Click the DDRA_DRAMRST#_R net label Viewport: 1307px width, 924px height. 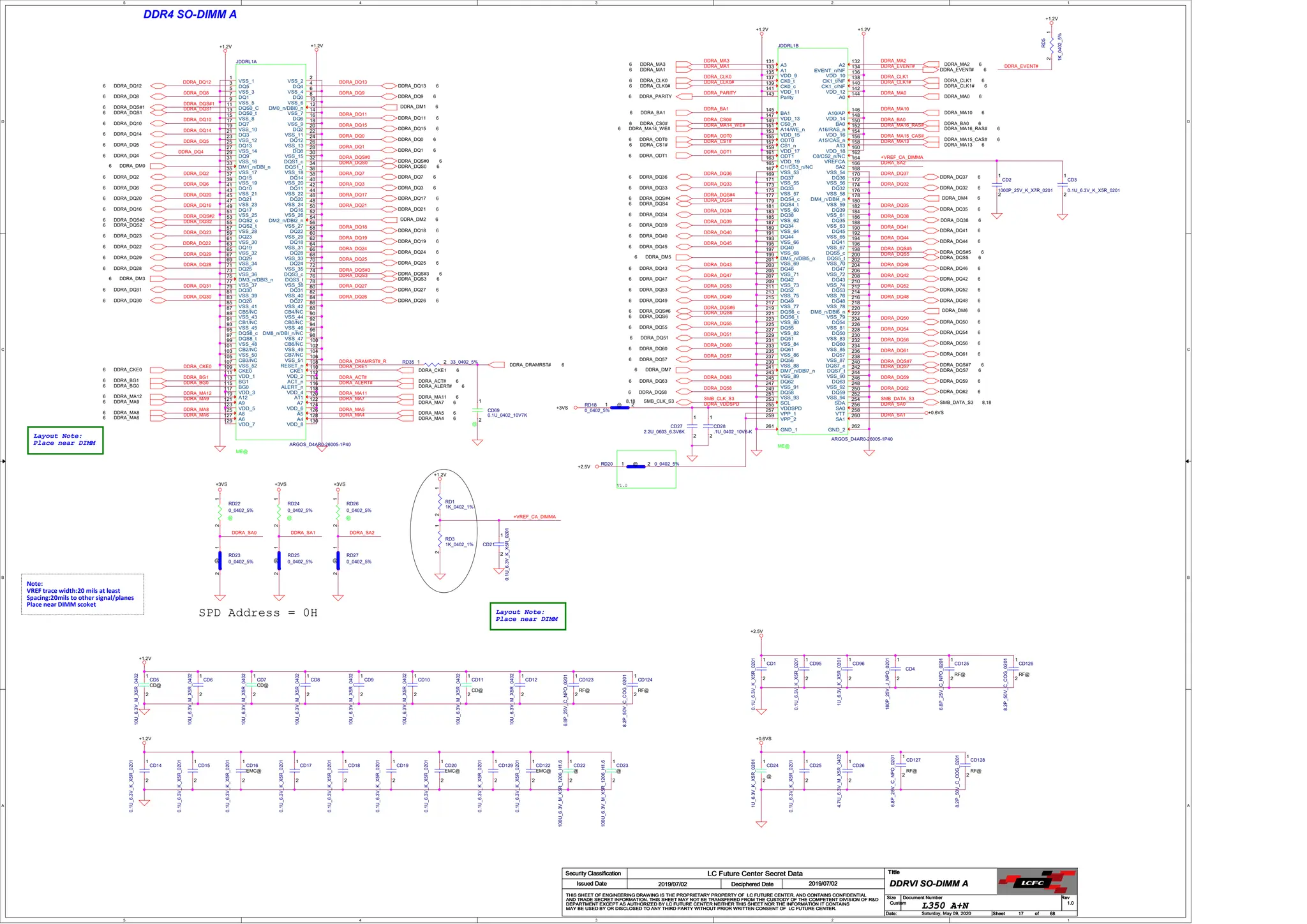pyautogui.click(x=362, y=361)
